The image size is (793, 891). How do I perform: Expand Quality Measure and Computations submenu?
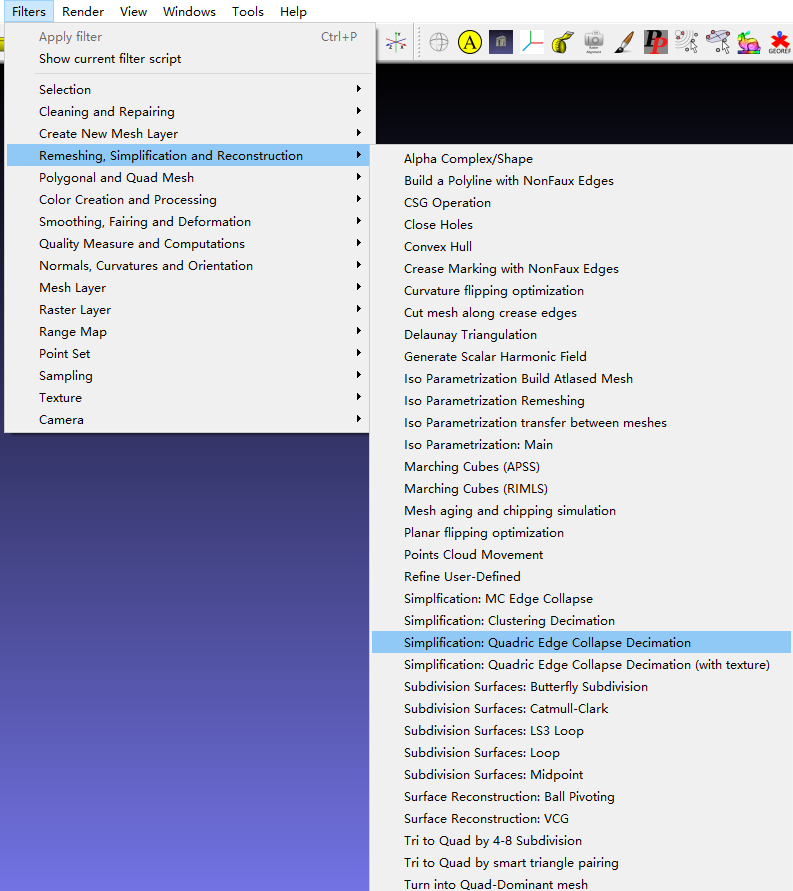click(187, 243)
